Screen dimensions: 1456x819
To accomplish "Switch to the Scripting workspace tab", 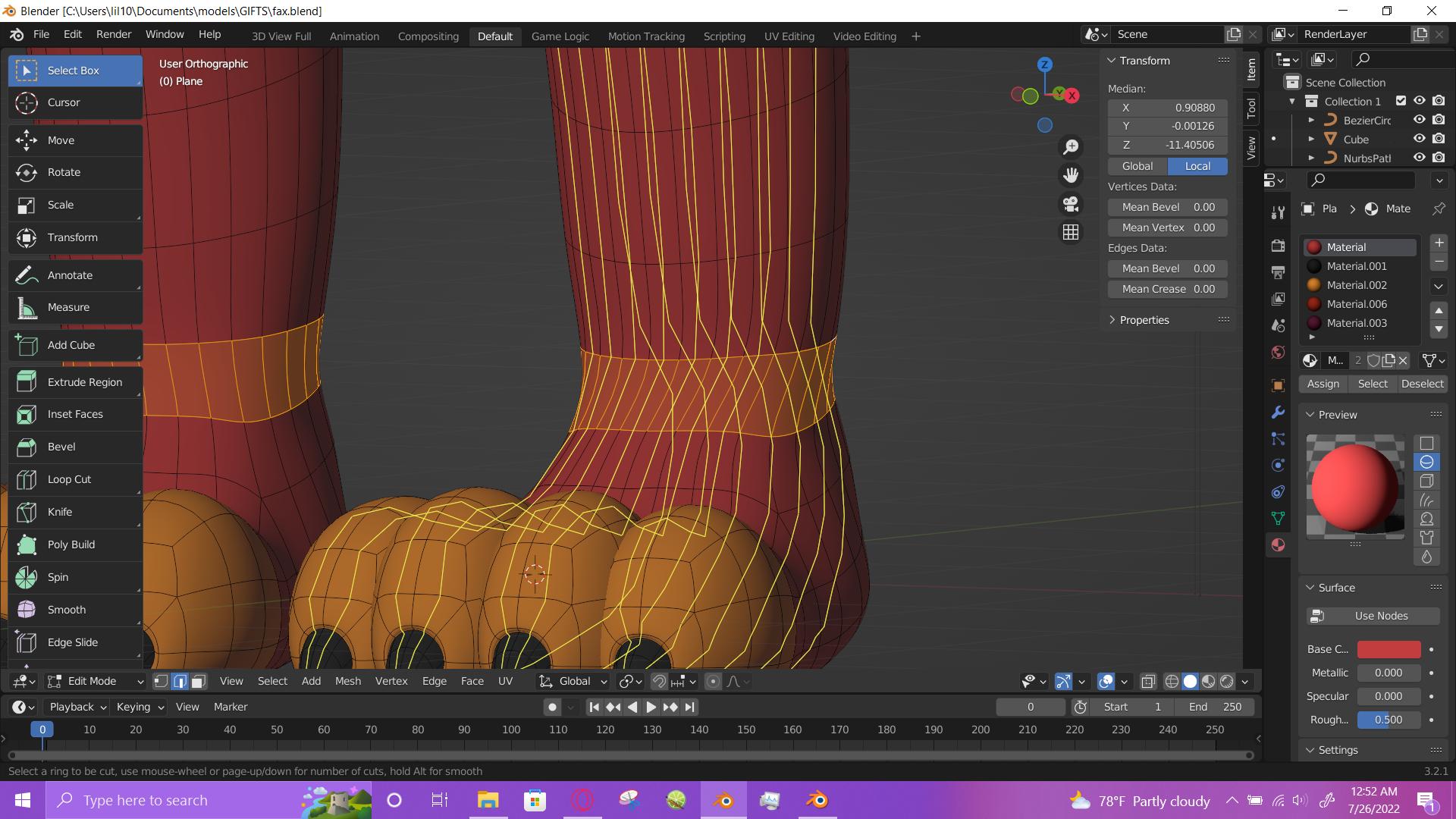I will click(724, 36).
